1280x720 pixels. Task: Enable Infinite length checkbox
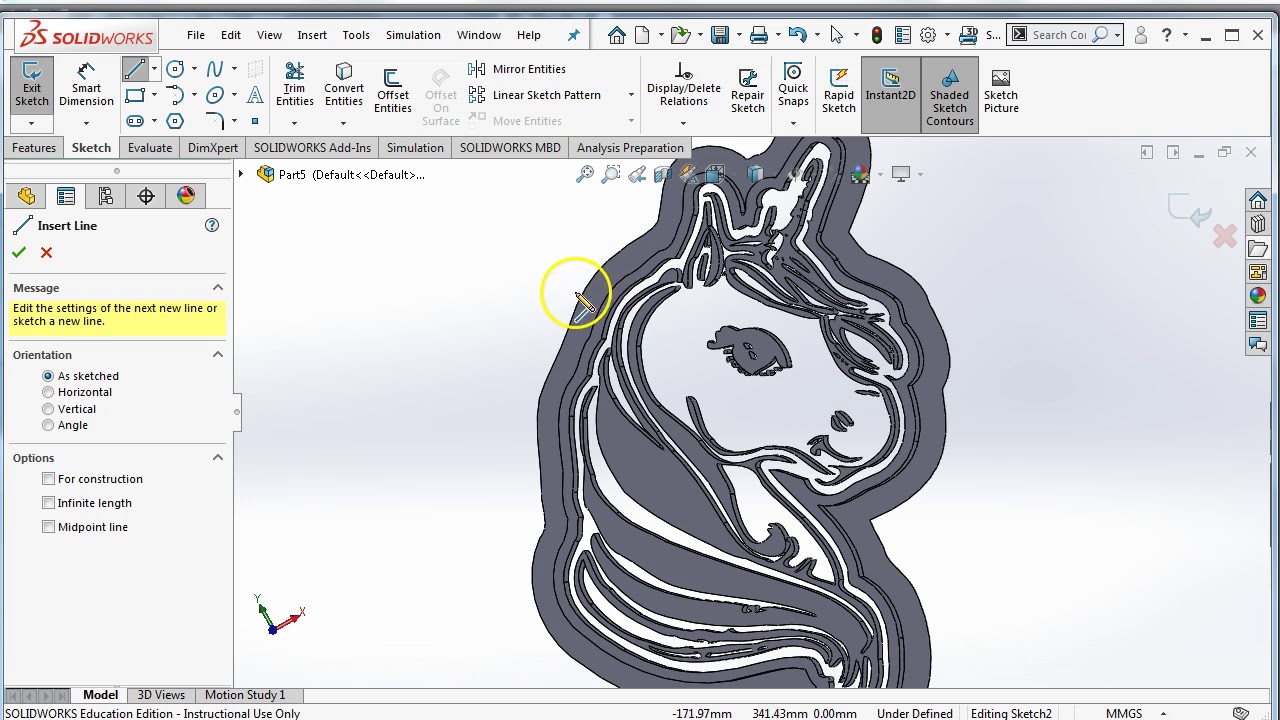48,503
